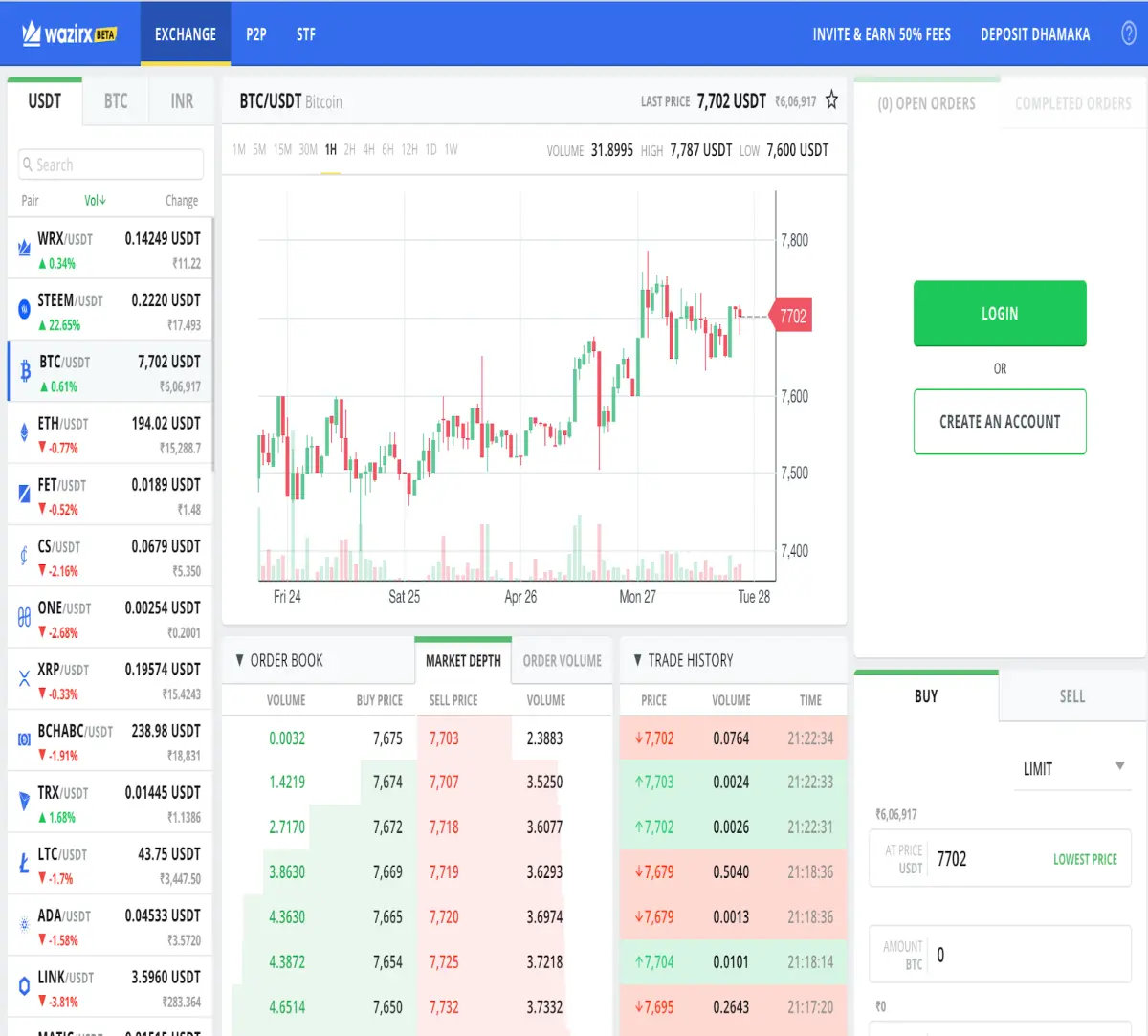
Task: Show the Completed Orders tab
Action: [1072, 103]
